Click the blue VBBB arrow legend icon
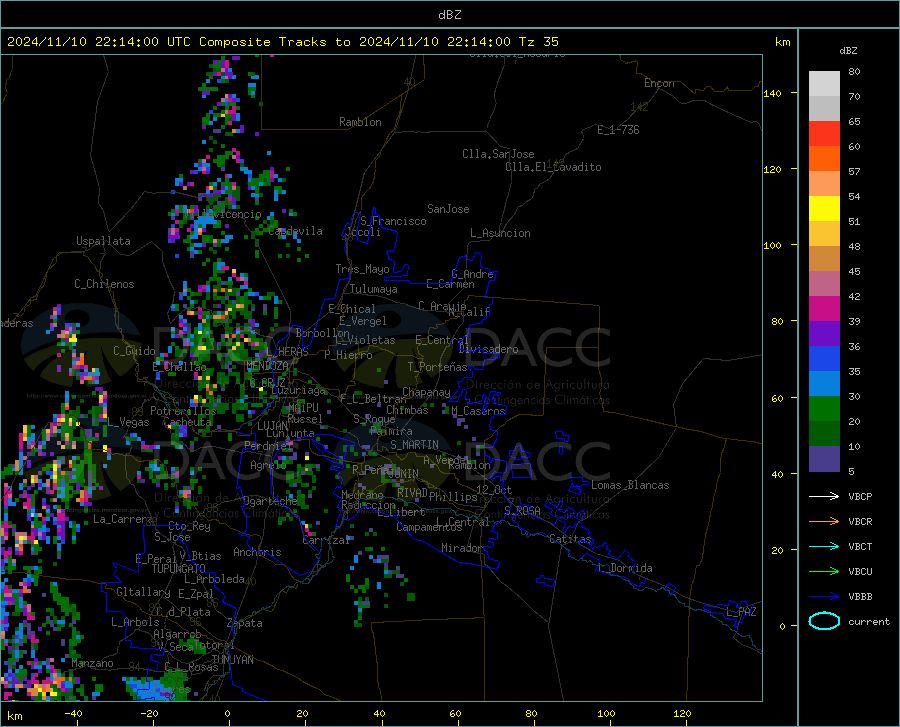Screen dimensions: 900x727 click(x=824, y=597)
